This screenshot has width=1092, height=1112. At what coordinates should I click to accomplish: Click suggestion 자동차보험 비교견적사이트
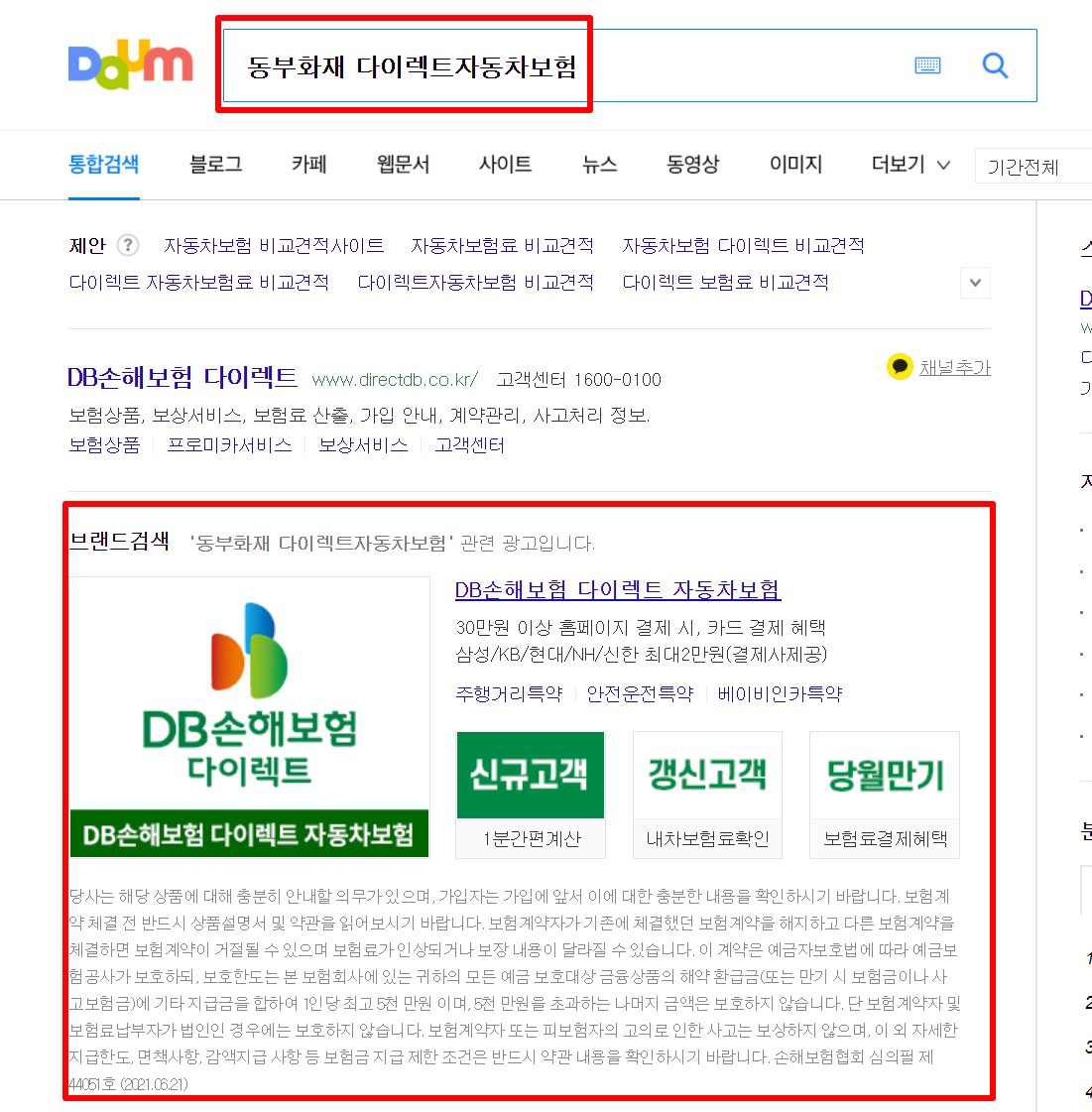coord(274,245)
